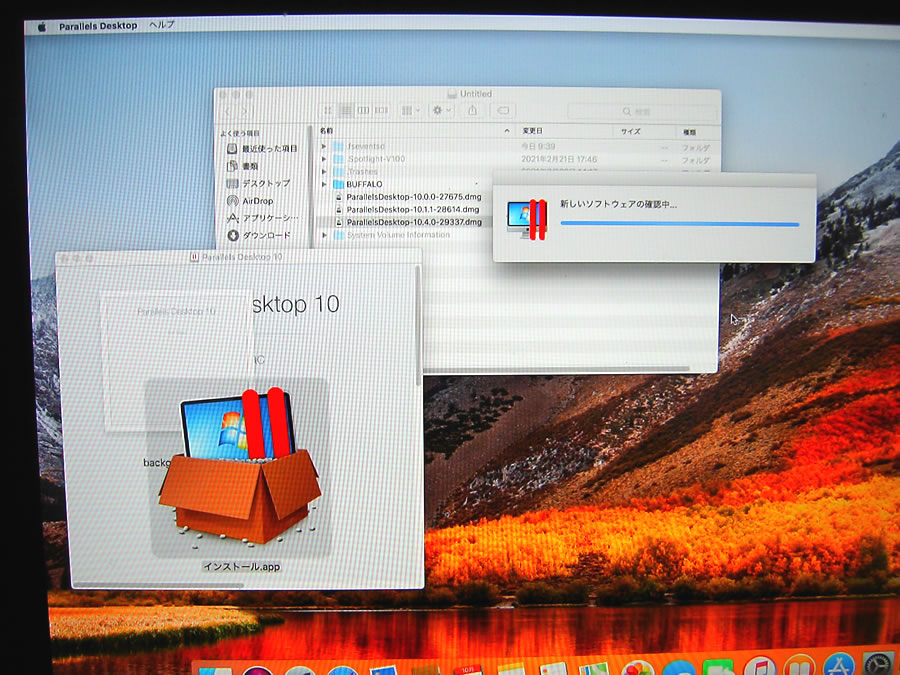Open the Finder action gear dropdown

coord(440,110)
